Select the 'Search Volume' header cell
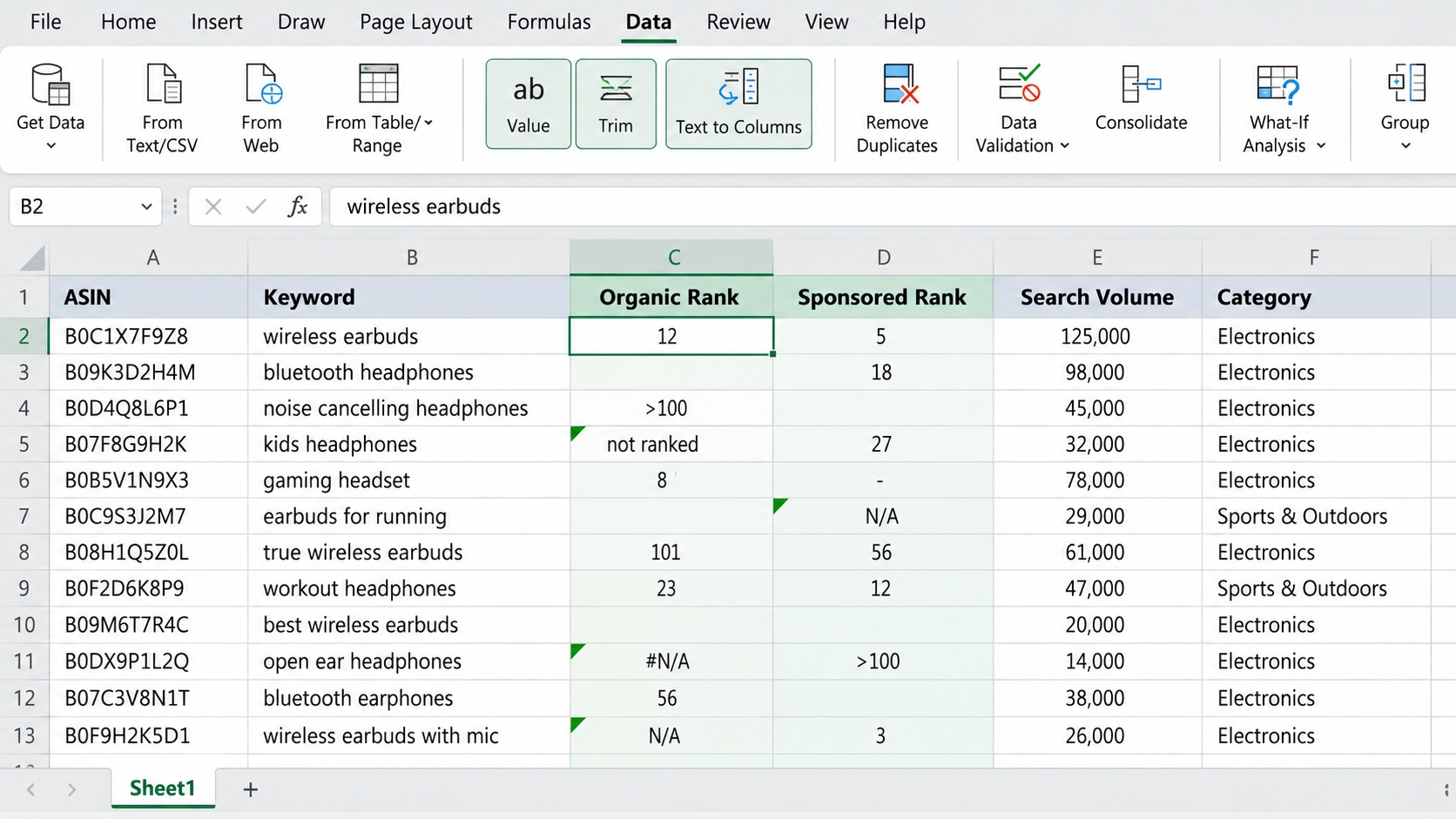1456x819 pixels. 1097,297
